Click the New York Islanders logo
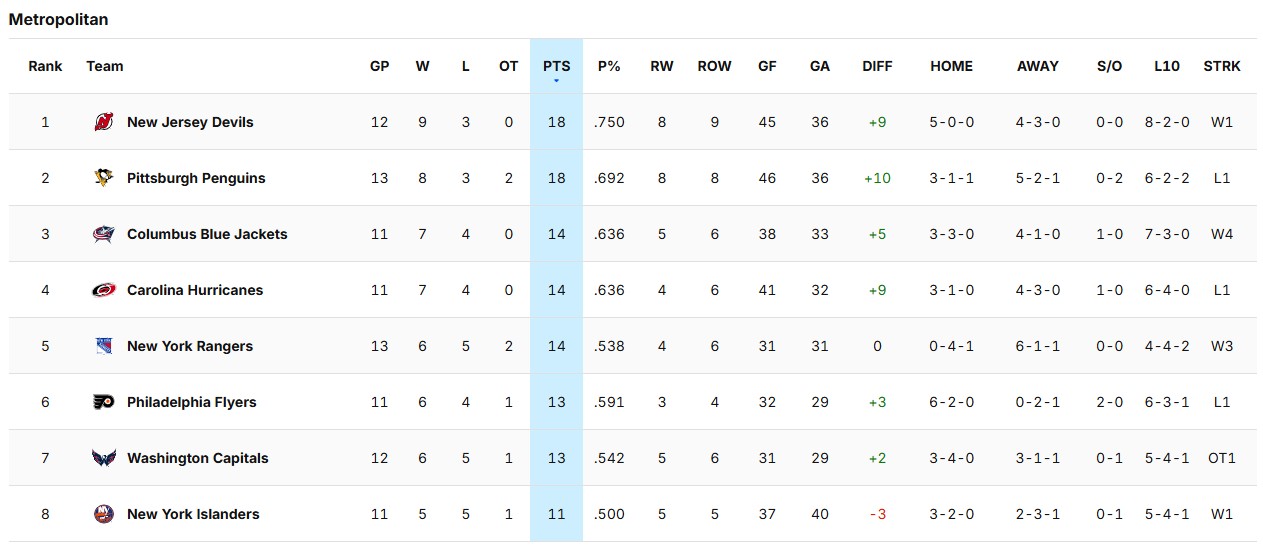 [103, 514]
